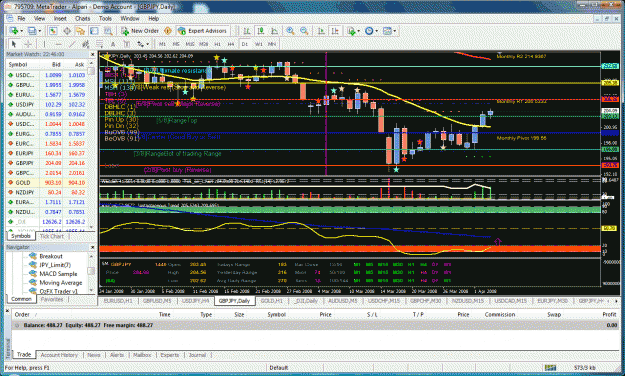Select the equidistant channel tool
The image size is (625, 376).
[85, 44]
